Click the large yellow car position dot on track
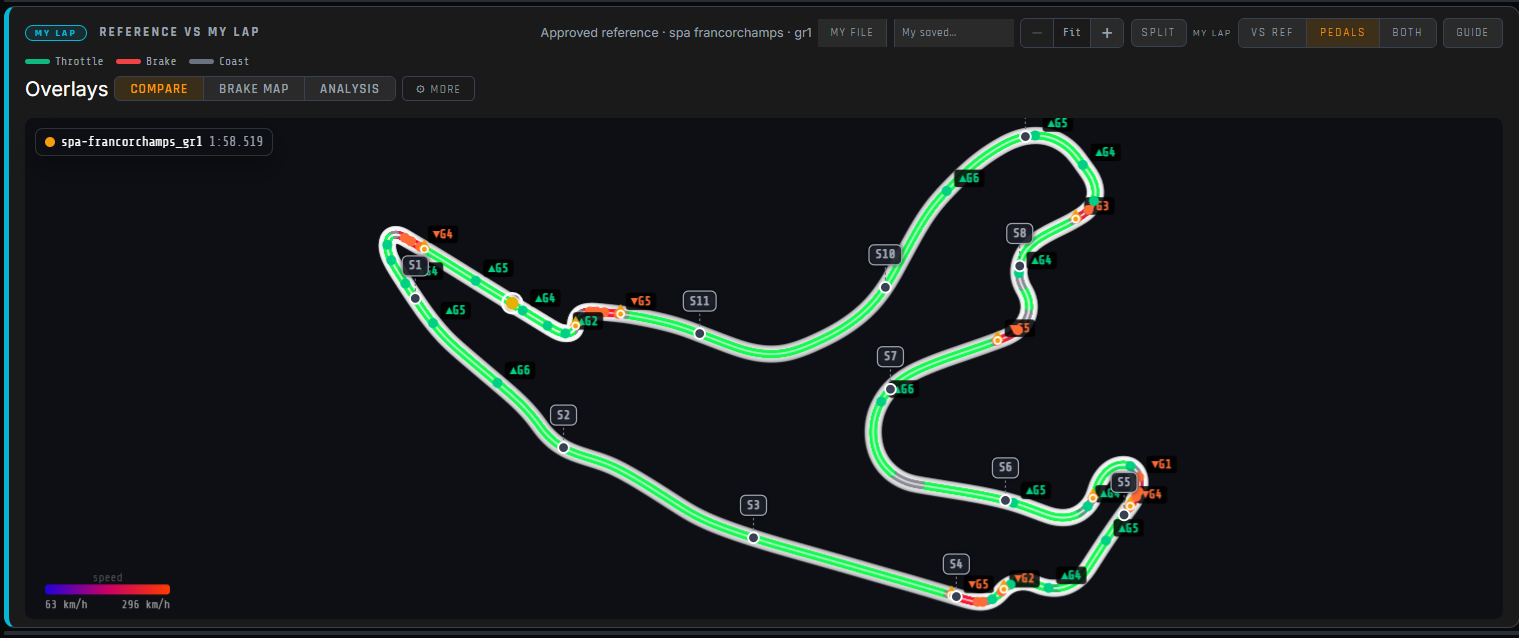Viewport: 1519px width, 638px height. point(512,302)
